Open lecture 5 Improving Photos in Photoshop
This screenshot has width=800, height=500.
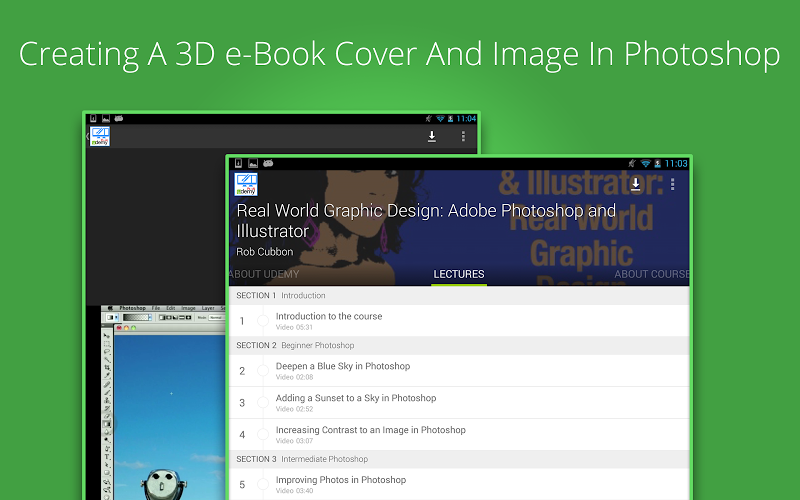341,480
